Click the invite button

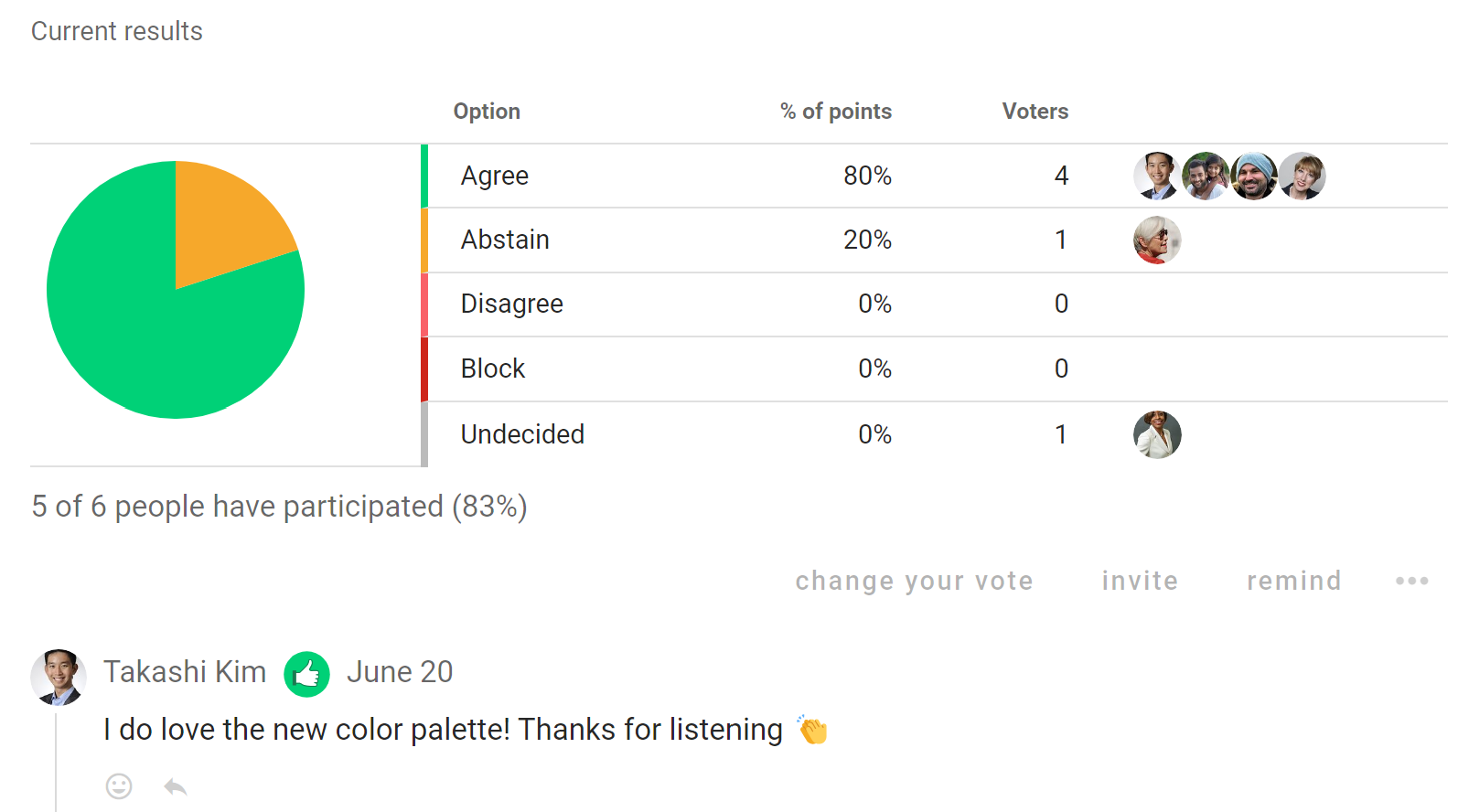point(1140,581)
